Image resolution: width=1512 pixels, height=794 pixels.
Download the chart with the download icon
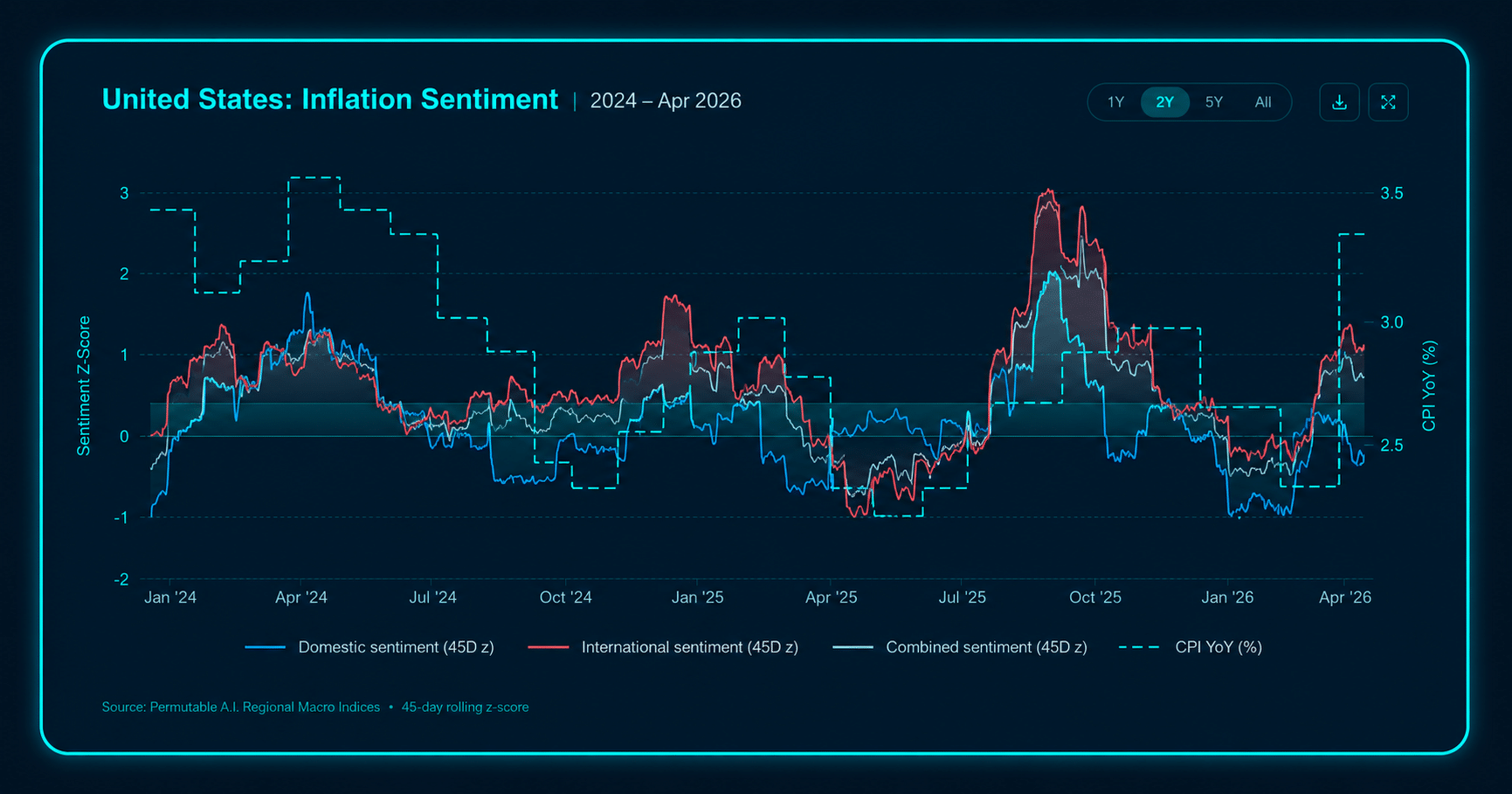click(1339, 102)
